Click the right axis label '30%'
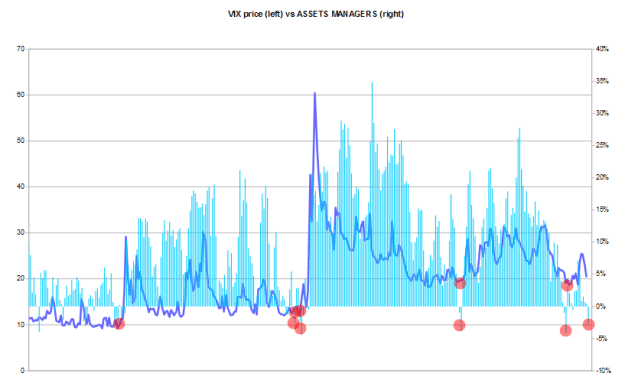Screen dimensions: 625x386 tap(602, 113)
